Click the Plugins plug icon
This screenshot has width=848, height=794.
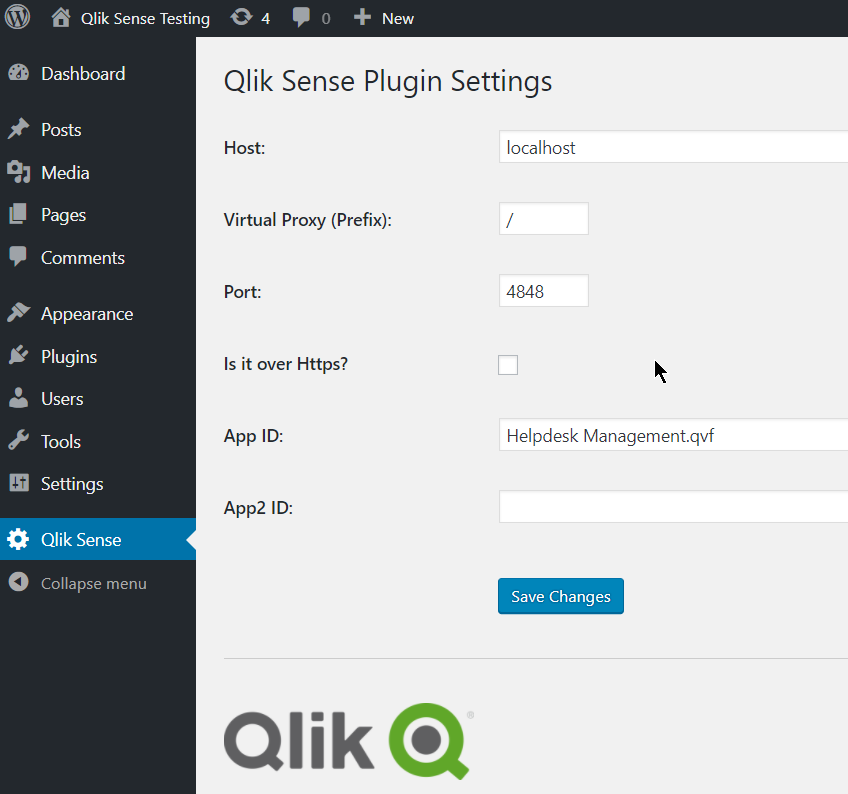[x=18, y=357]
